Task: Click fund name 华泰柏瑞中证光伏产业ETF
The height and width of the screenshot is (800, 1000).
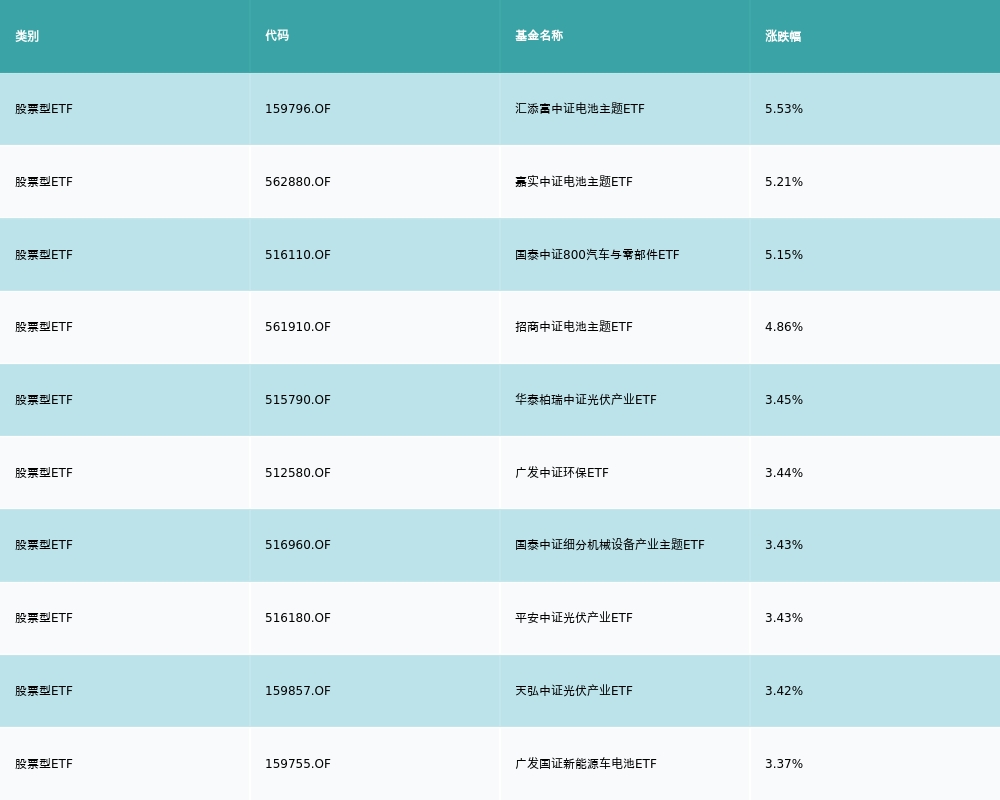Action: pyautogui.click(x=585, y=400)
